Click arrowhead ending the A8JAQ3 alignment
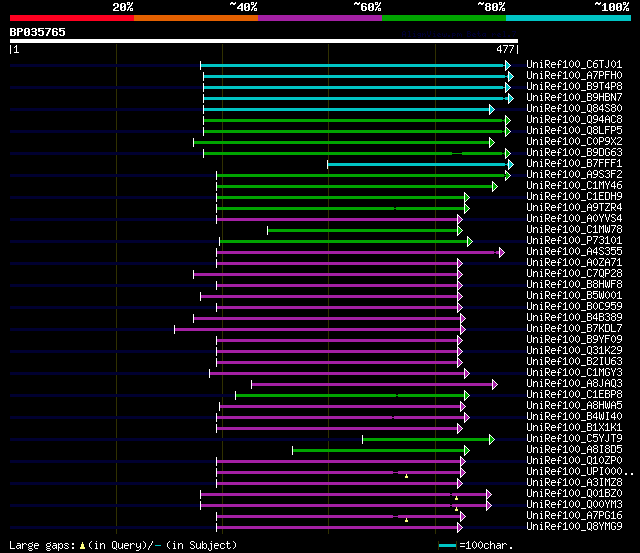Viewport: 640px width, 553px height. (495, 384)
